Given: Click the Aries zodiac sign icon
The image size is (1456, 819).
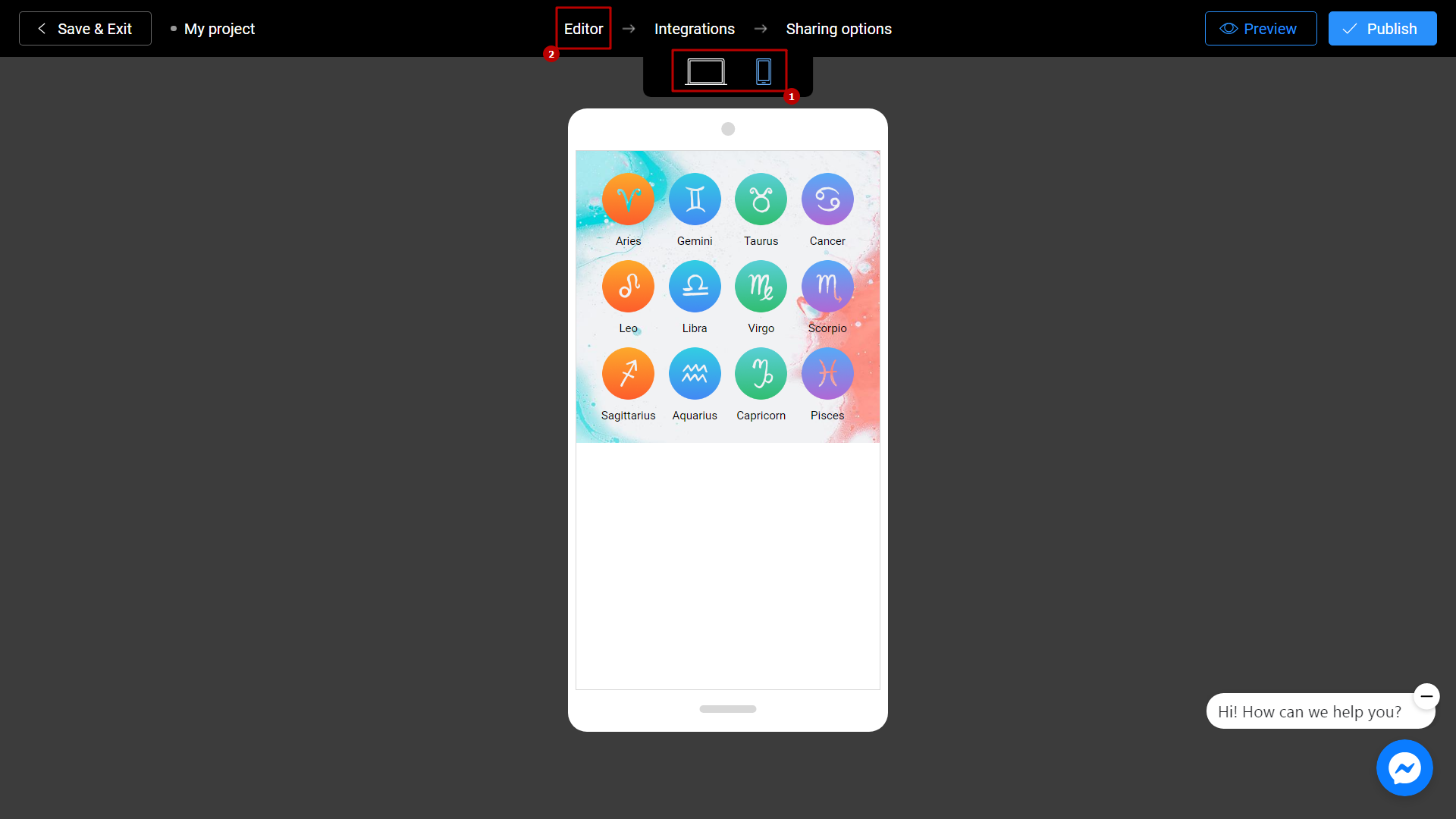Looking at the screenshot, I should (x=628, y=199).
